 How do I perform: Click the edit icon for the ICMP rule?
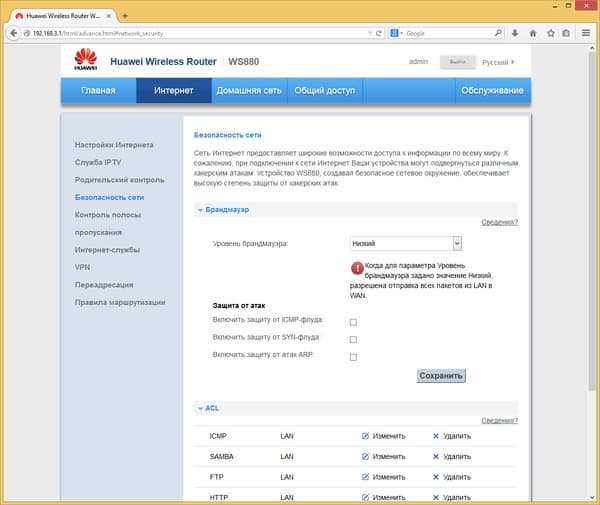pos(365,436)
